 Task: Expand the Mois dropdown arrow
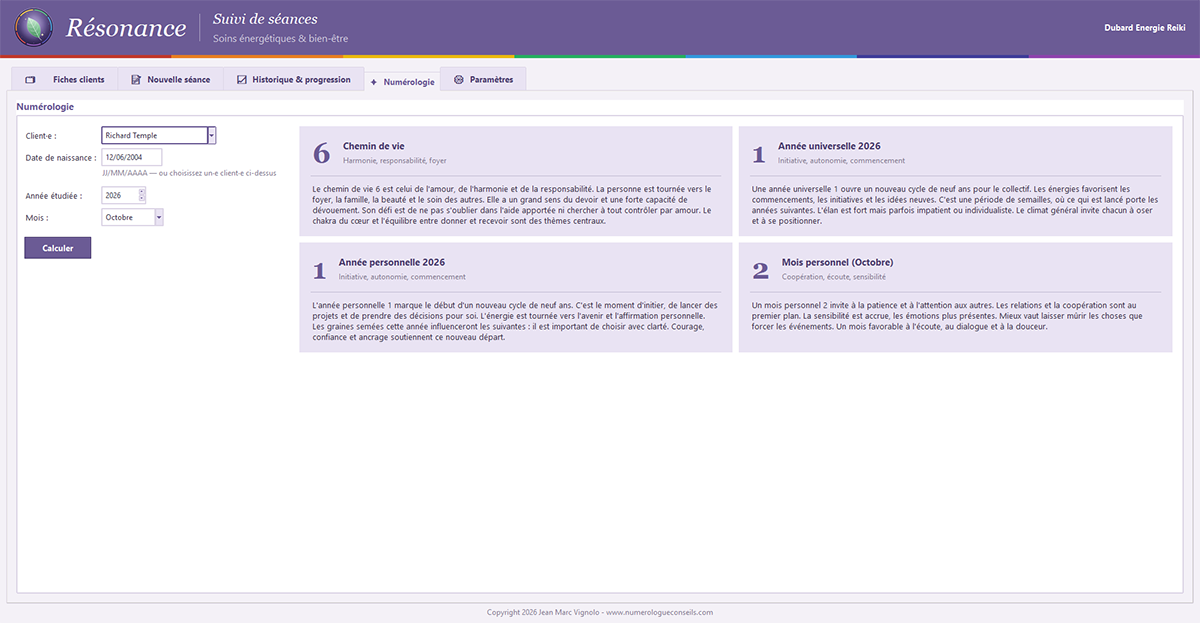pos(160,217)
